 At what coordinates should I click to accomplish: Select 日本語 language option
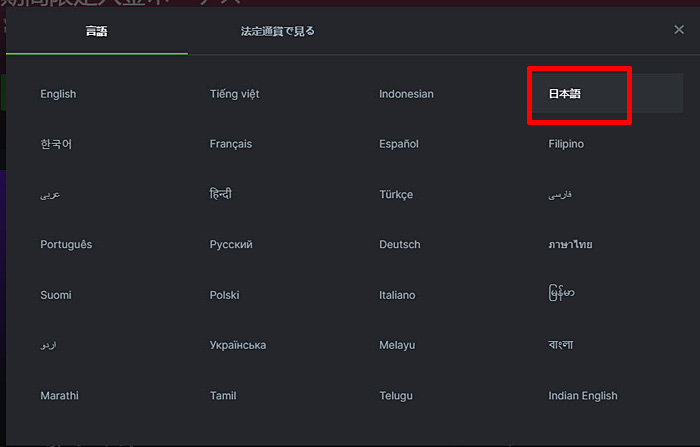(565, 94)
